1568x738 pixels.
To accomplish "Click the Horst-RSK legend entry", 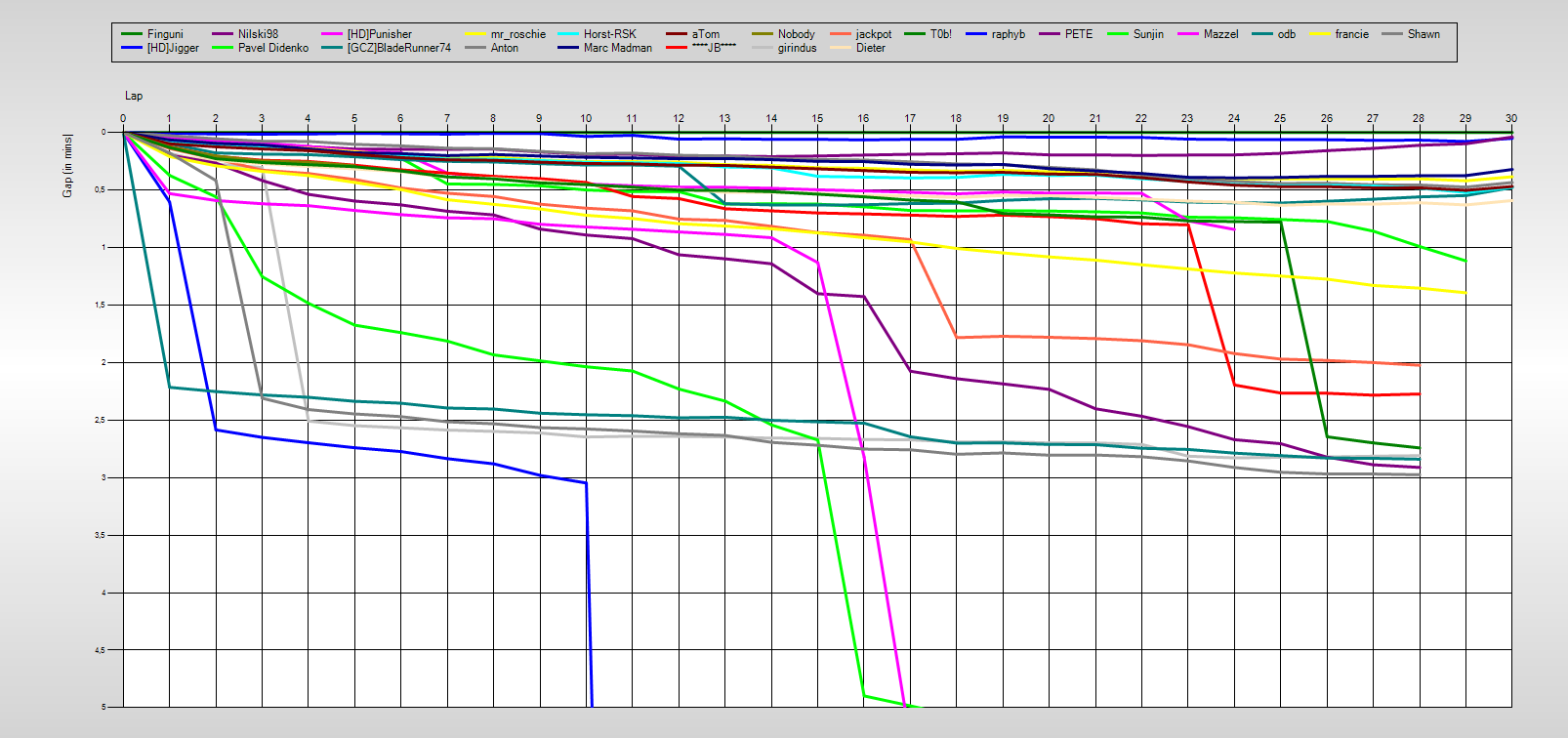I will pyautogui.click(x=609, y=34).
